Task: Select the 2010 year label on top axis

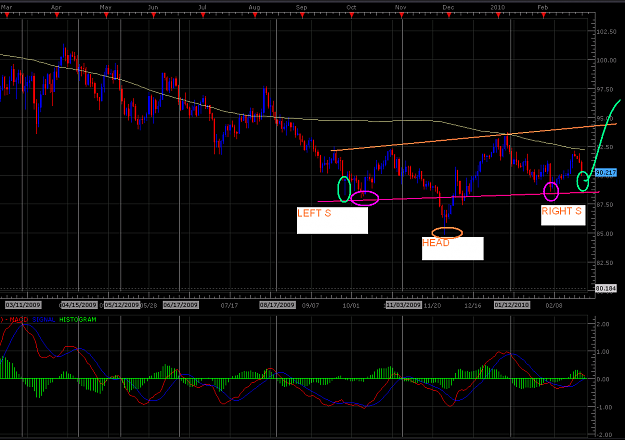Action: coord(497,7)
